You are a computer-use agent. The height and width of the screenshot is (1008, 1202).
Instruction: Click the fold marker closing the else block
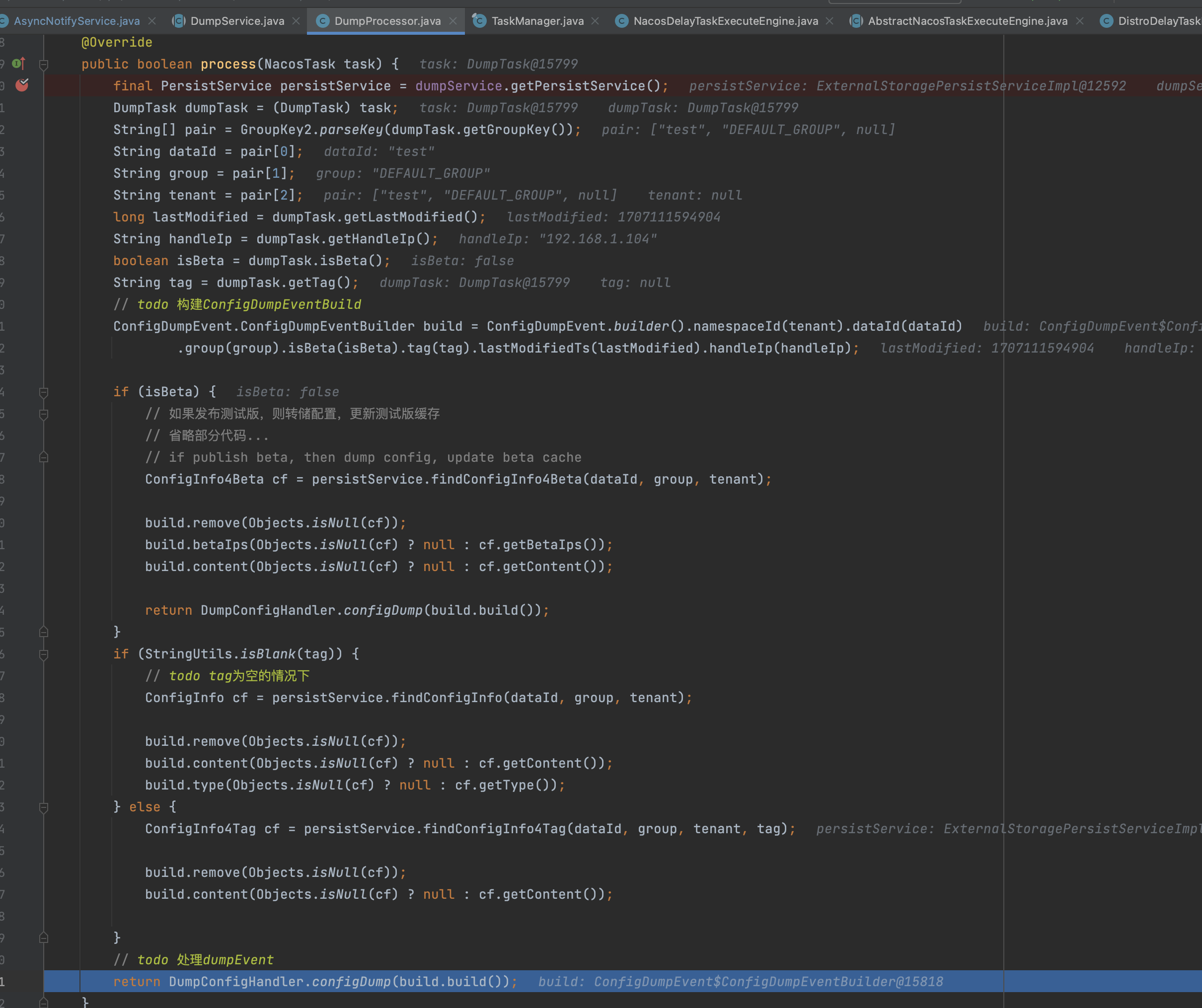44,938
